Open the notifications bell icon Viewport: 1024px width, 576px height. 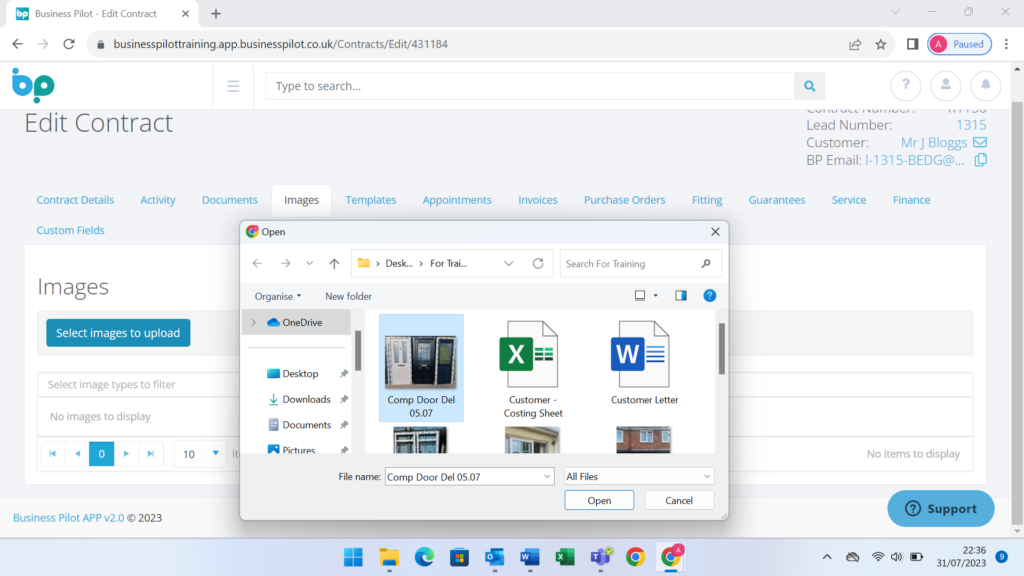985,86
